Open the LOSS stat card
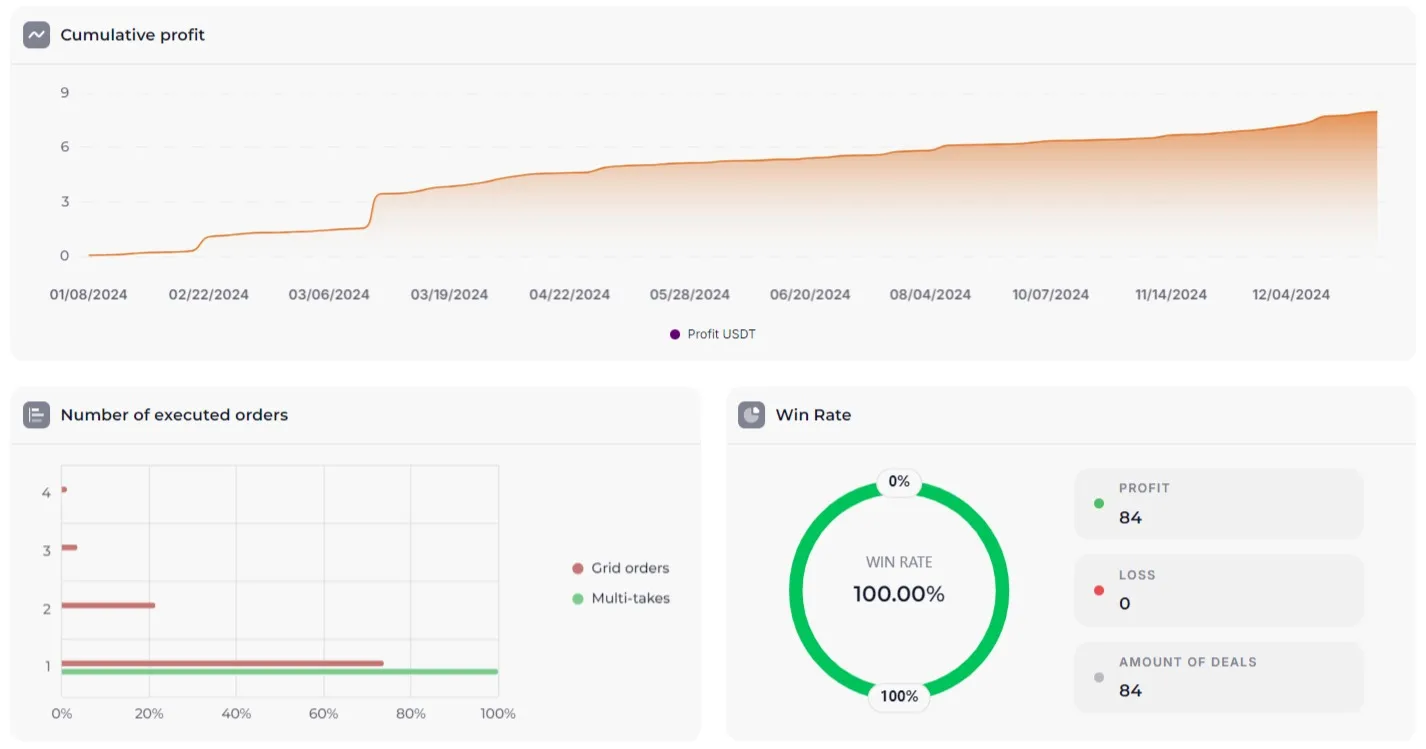 [1218, 590]
